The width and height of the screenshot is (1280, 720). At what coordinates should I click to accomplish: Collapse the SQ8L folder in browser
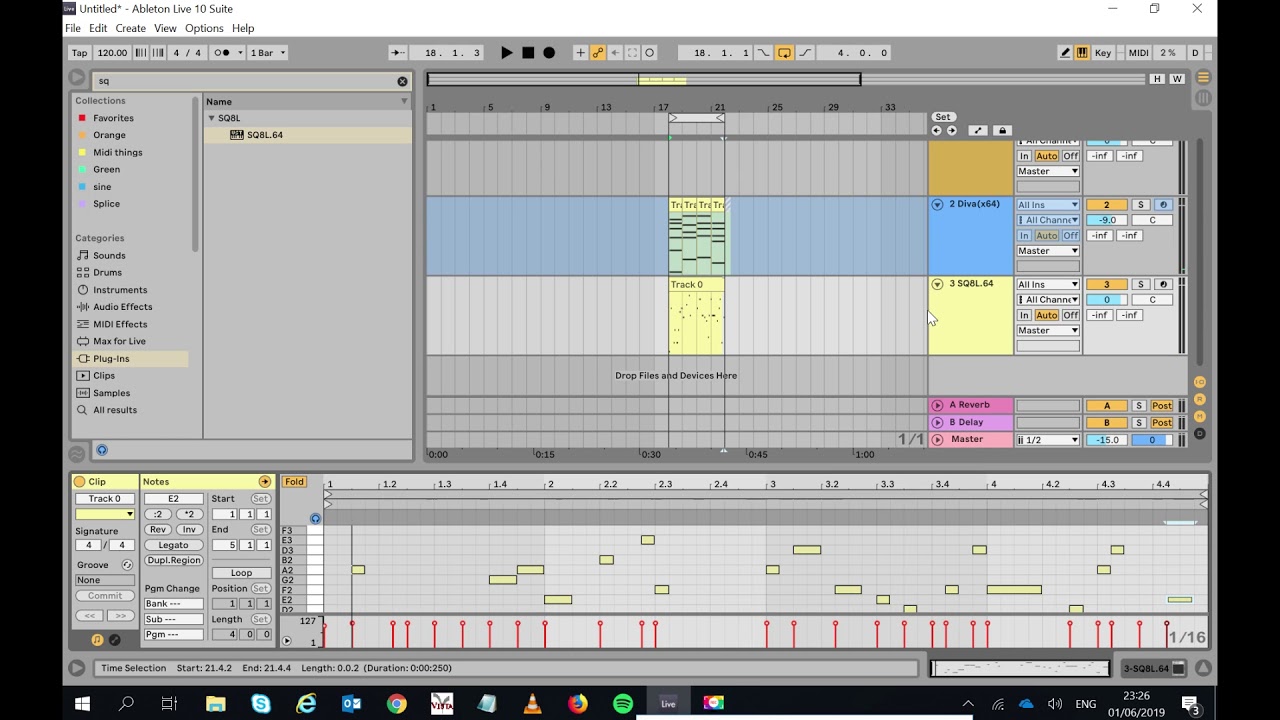[212, 118]
